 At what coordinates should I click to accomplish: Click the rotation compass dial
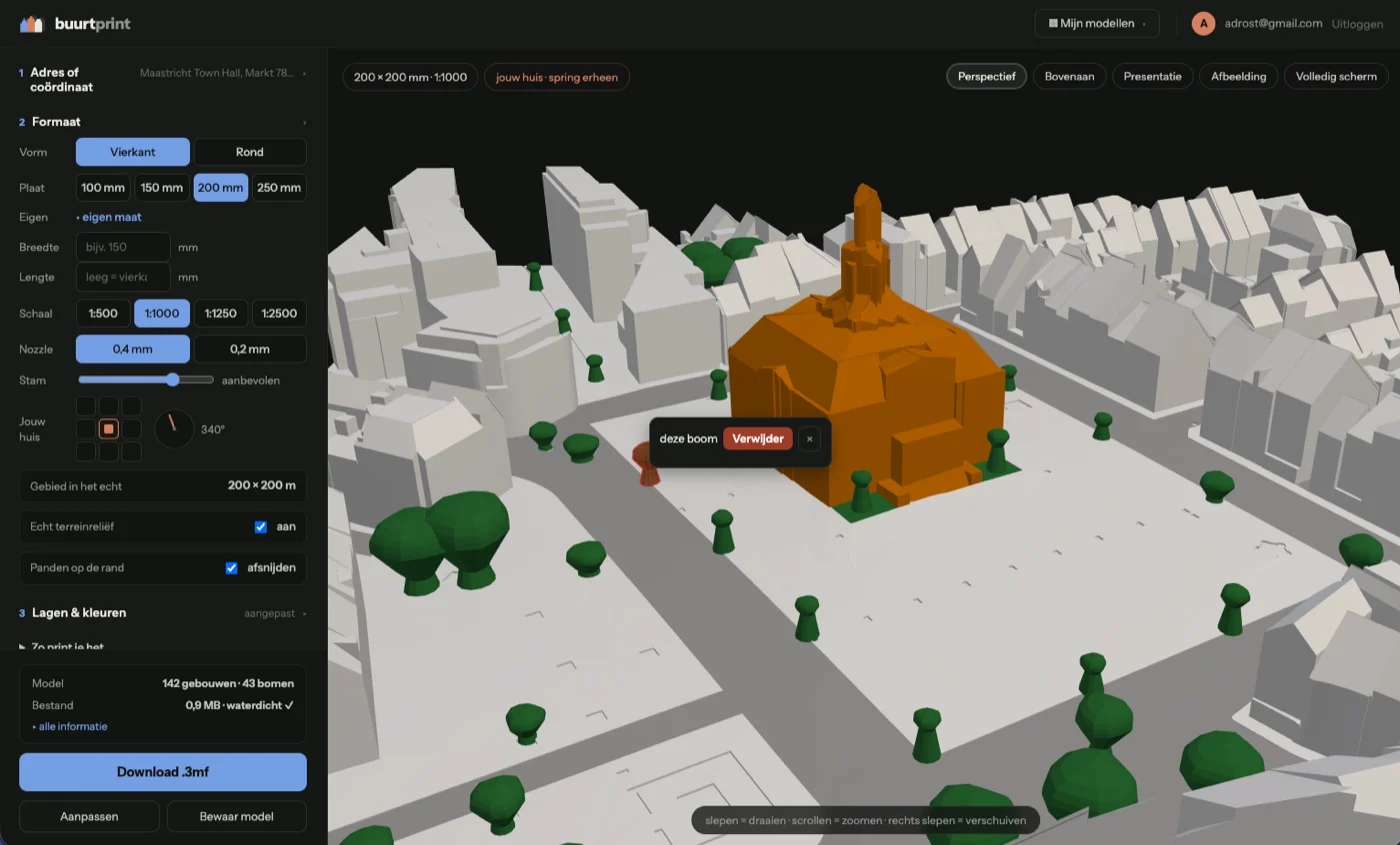pos(174,429)
